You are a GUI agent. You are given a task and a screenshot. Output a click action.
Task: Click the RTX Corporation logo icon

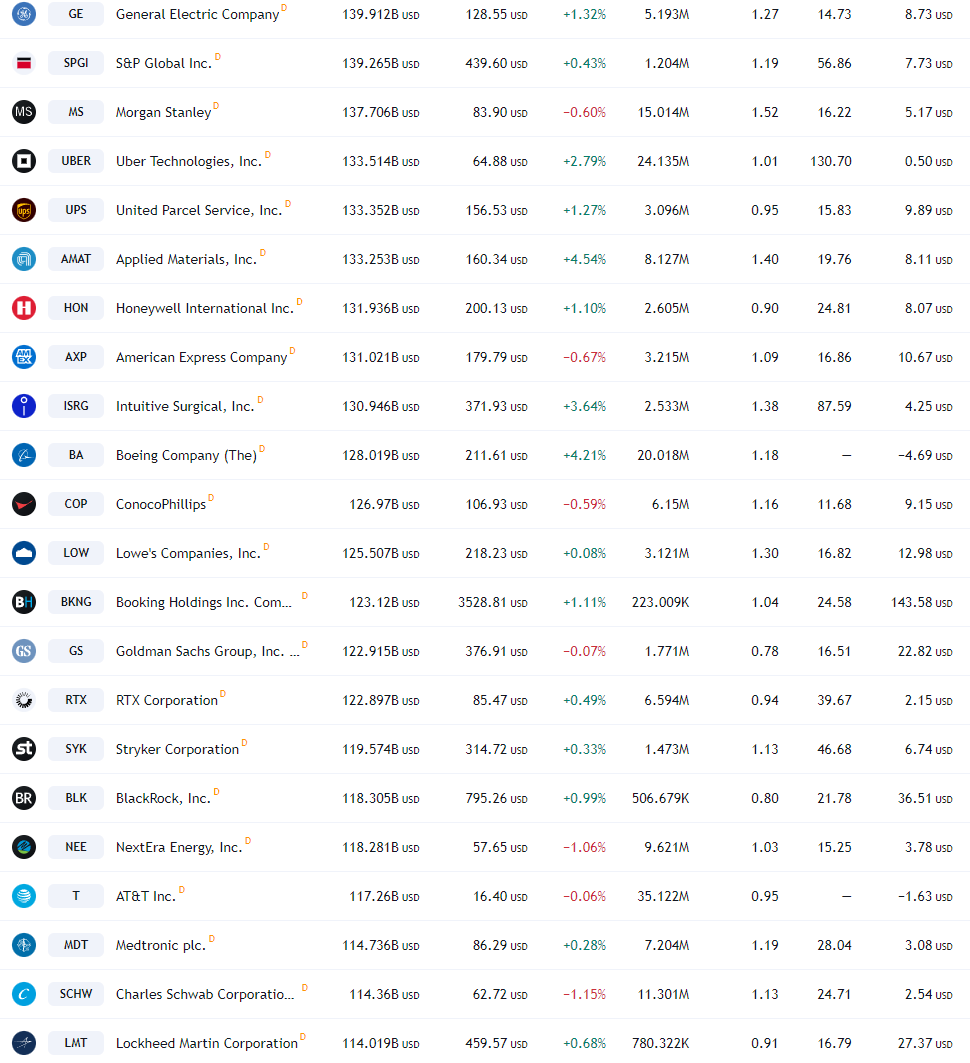(24, 700)
